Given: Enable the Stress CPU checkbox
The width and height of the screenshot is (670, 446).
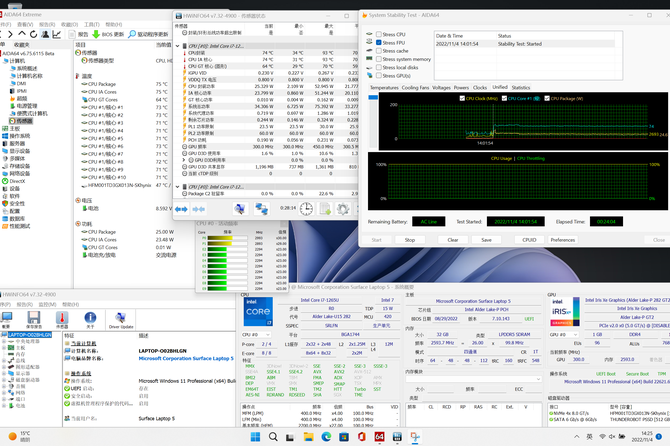Looking at the screenshot, I should [379, 34].
